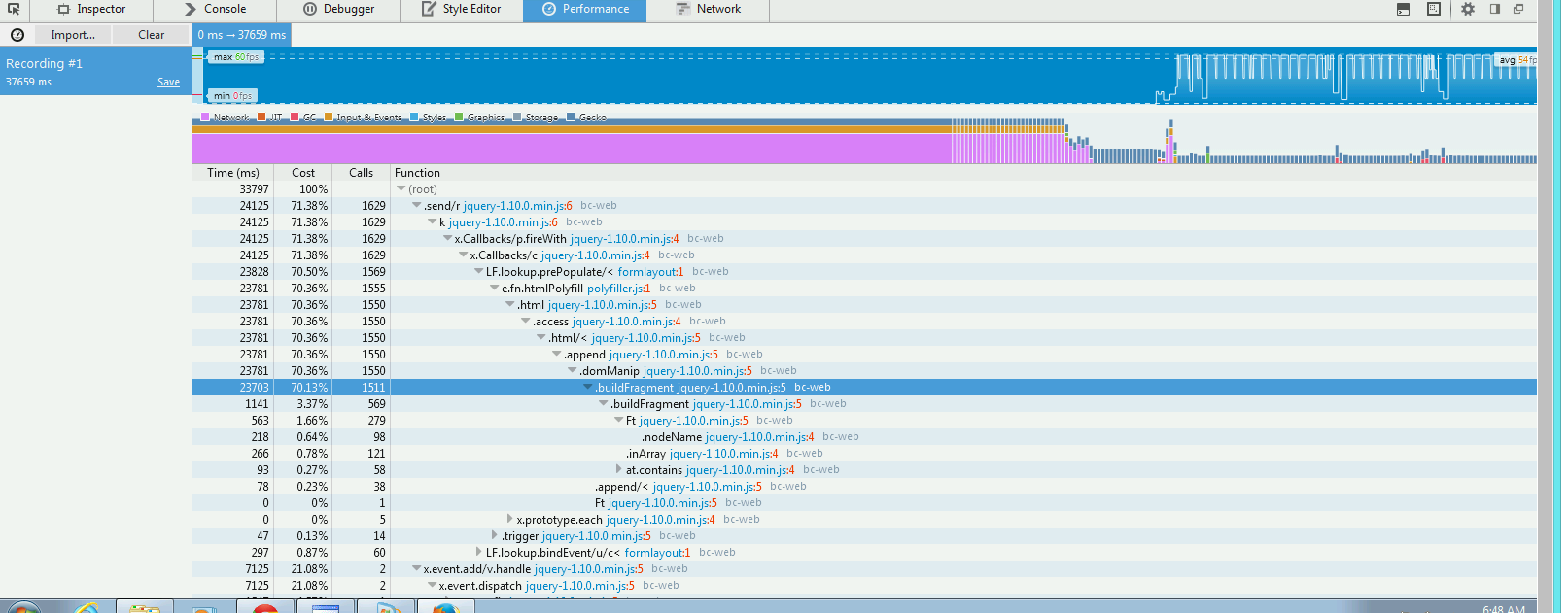Click the responsive design mode icon

1434,9
